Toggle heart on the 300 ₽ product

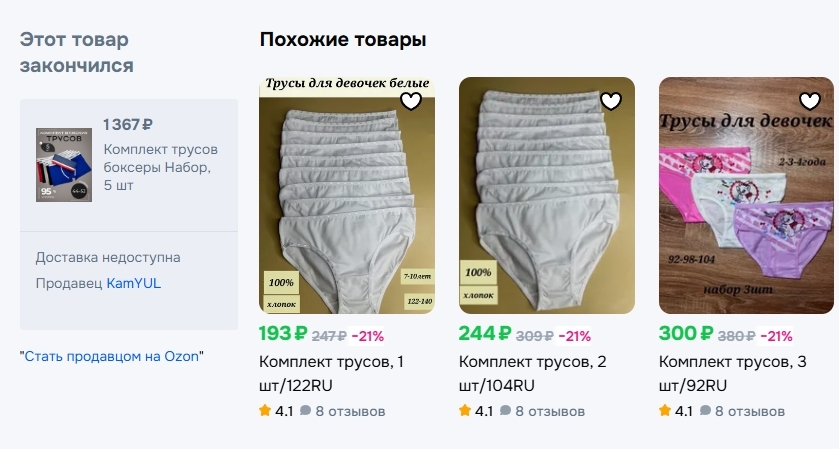click(809, 101)
